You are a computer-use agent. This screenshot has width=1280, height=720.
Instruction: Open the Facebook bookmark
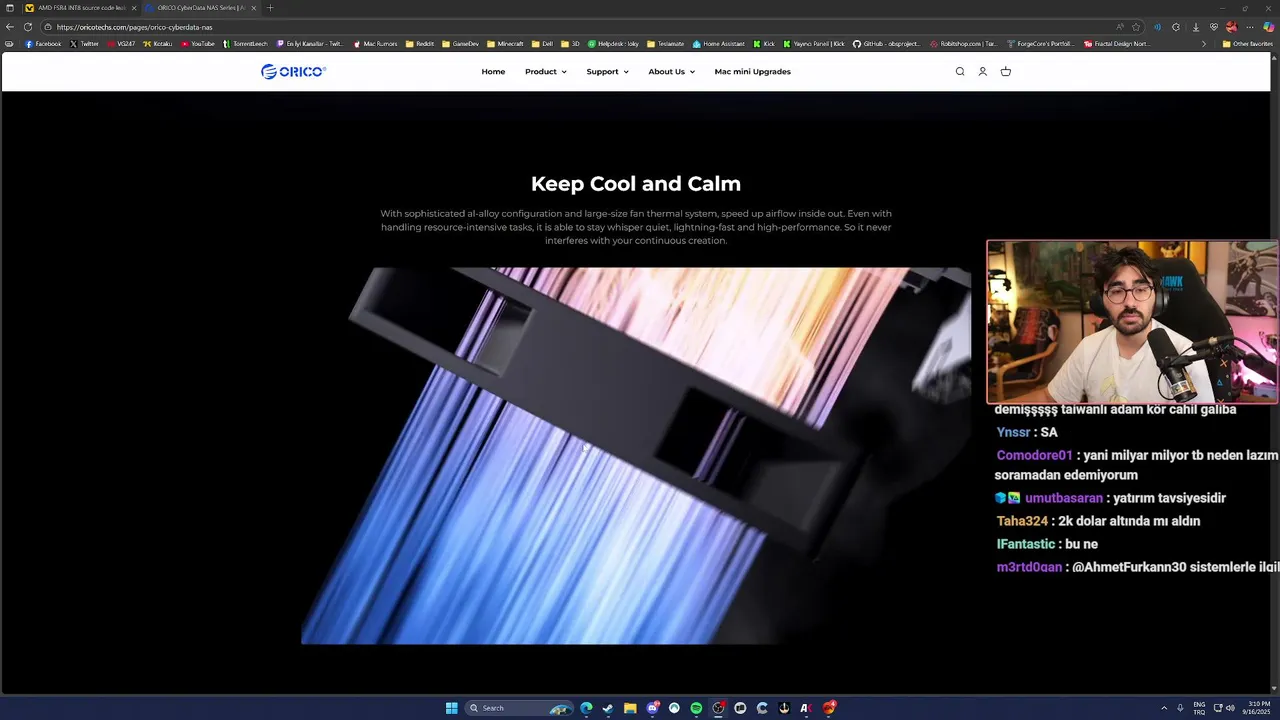click(x=43, y=44)
